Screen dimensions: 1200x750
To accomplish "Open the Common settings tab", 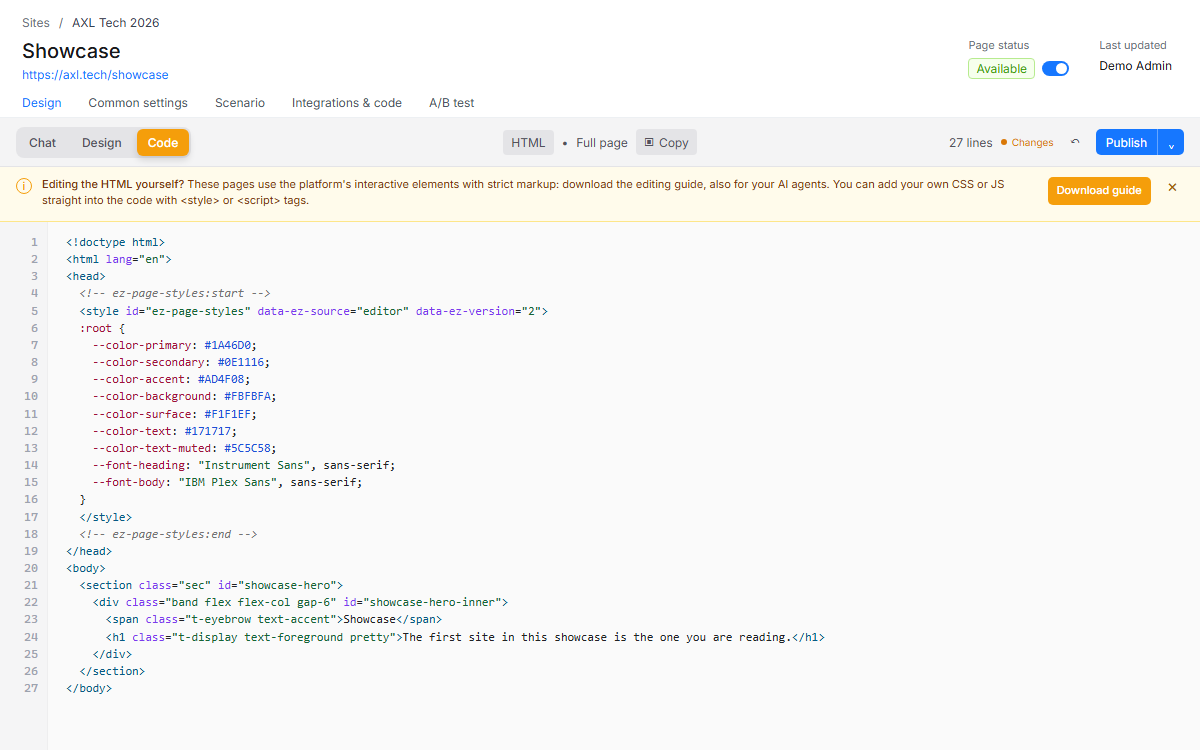I will (138, 103).
